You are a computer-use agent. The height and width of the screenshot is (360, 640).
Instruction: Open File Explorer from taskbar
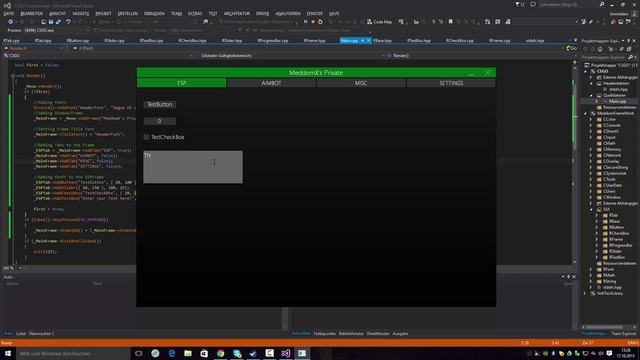pyautogui.click(x=188, y=353)
